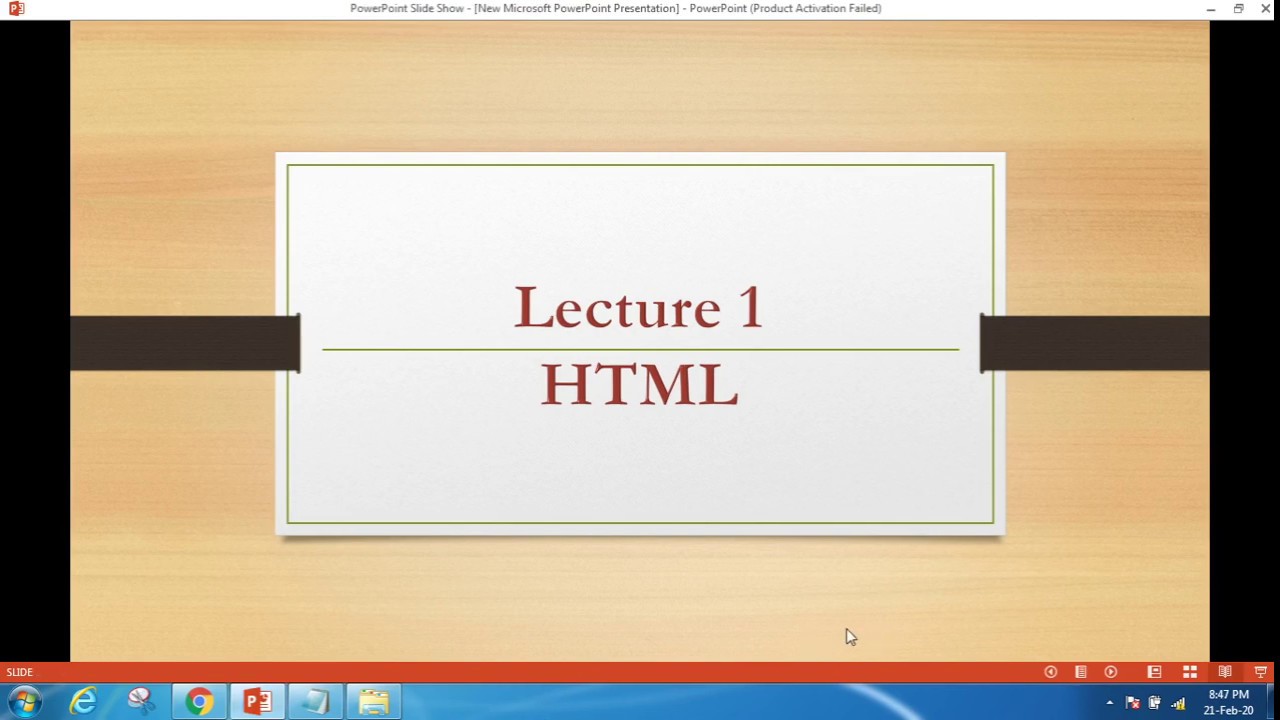The height and width of the screenshot is (720, 1280).
Task: Show hidden system tray icons
Action: 1109,703
